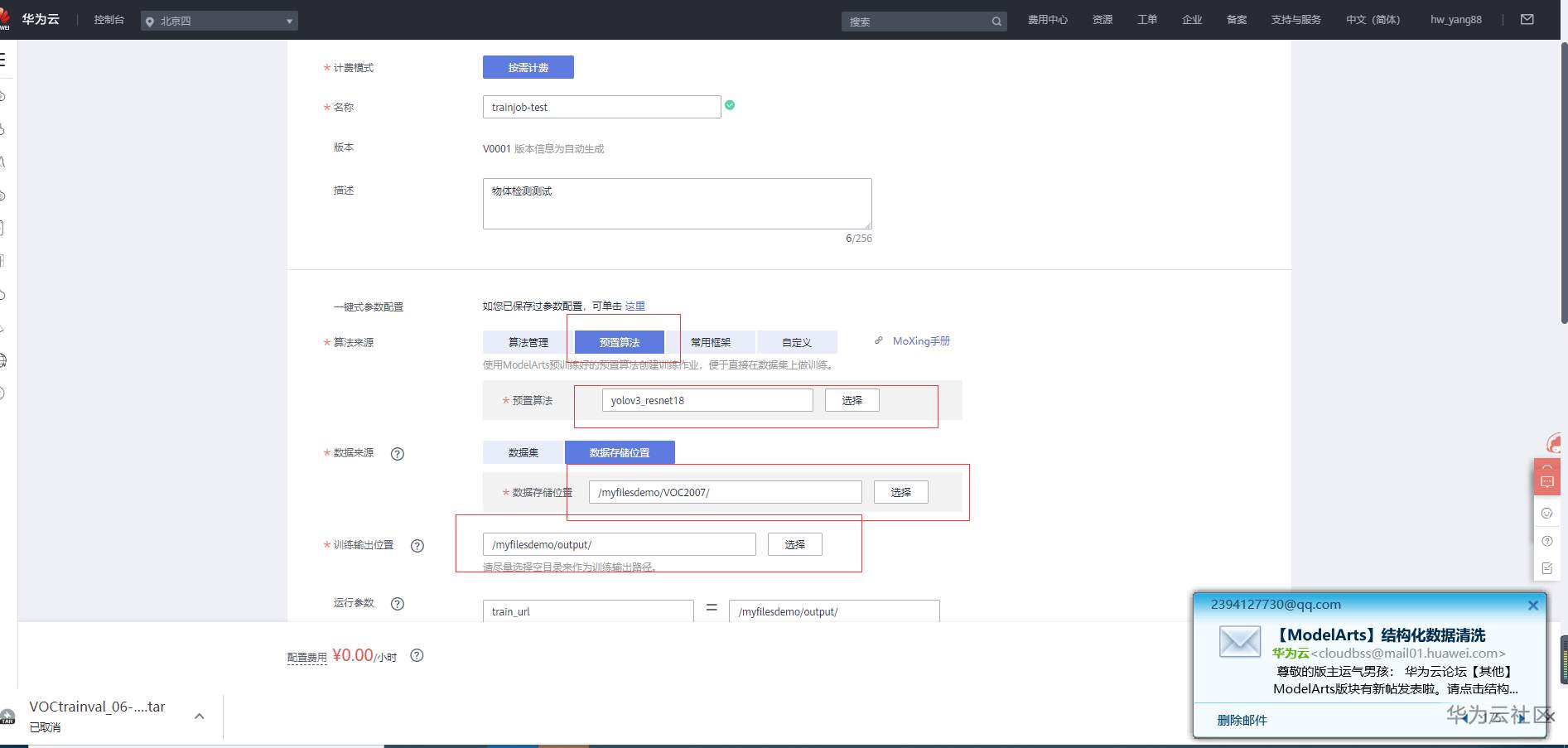Click 选择 button for 训练输出位置
This screenshot has height=748, width=1568.
pyautogui.click(x=795, y=544)
